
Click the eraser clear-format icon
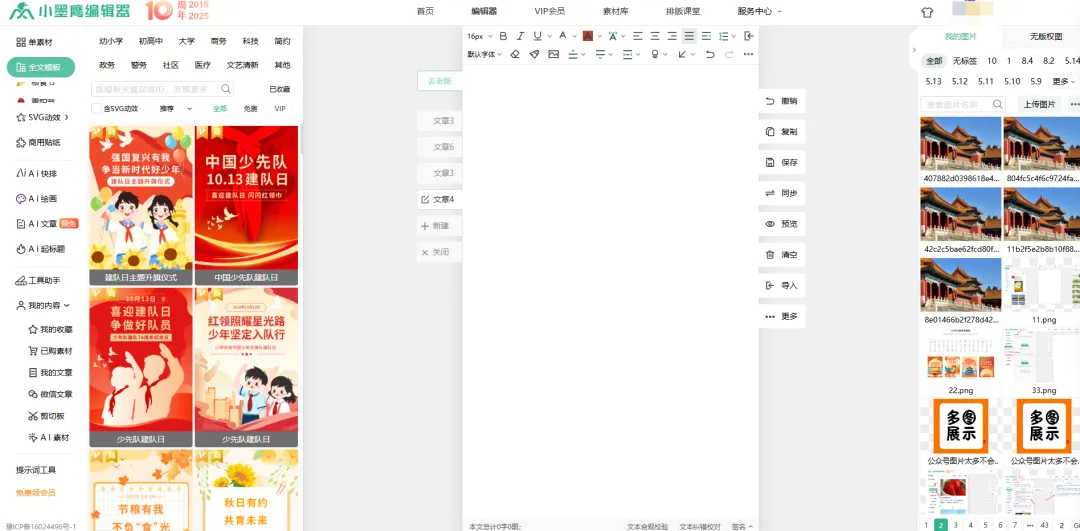tap(515, 54)
